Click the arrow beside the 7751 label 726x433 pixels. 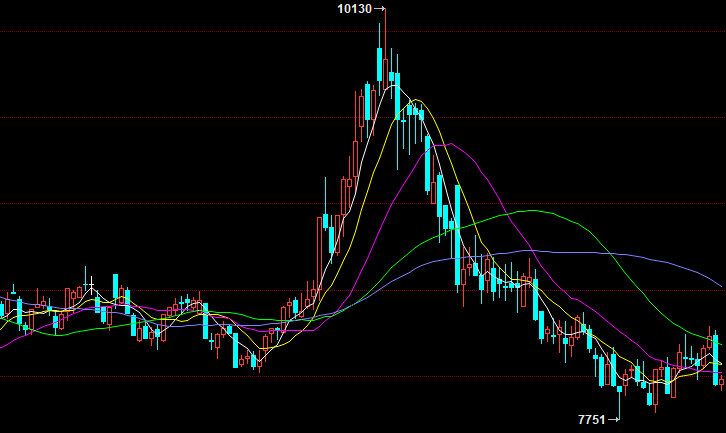615,420
